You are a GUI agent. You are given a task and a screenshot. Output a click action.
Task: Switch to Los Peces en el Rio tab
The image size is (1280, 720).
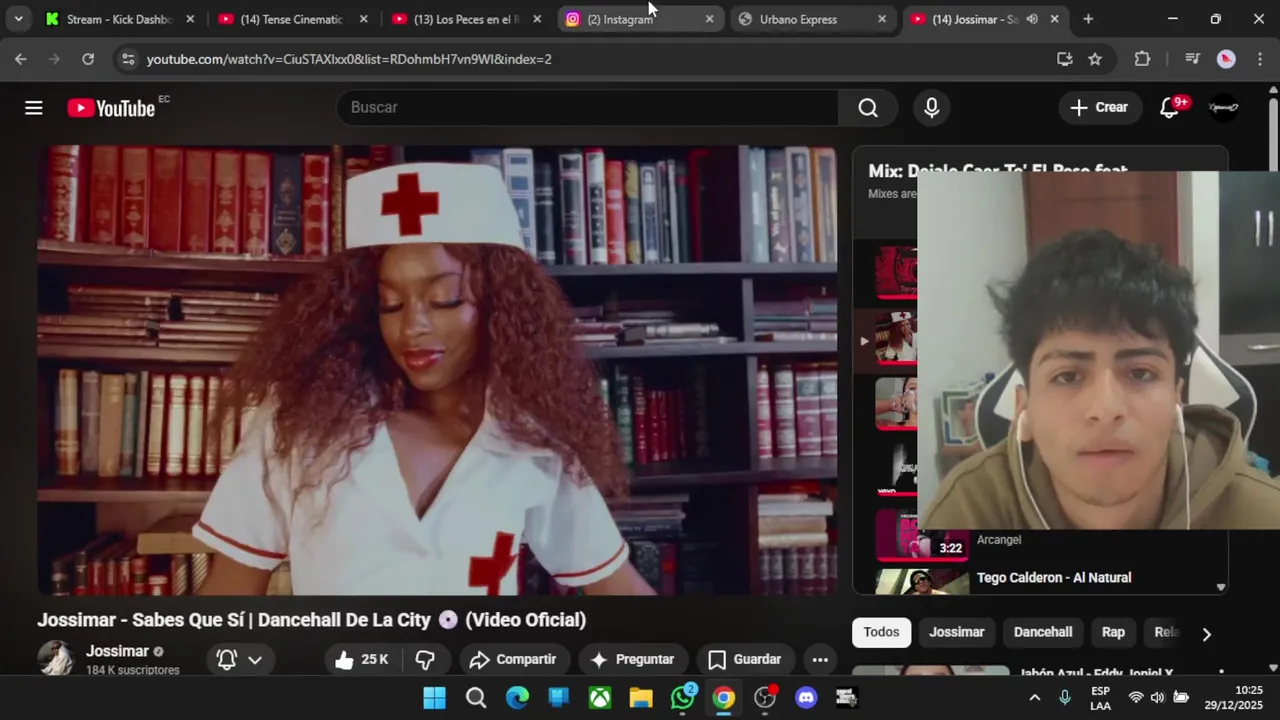click(465, 19)
